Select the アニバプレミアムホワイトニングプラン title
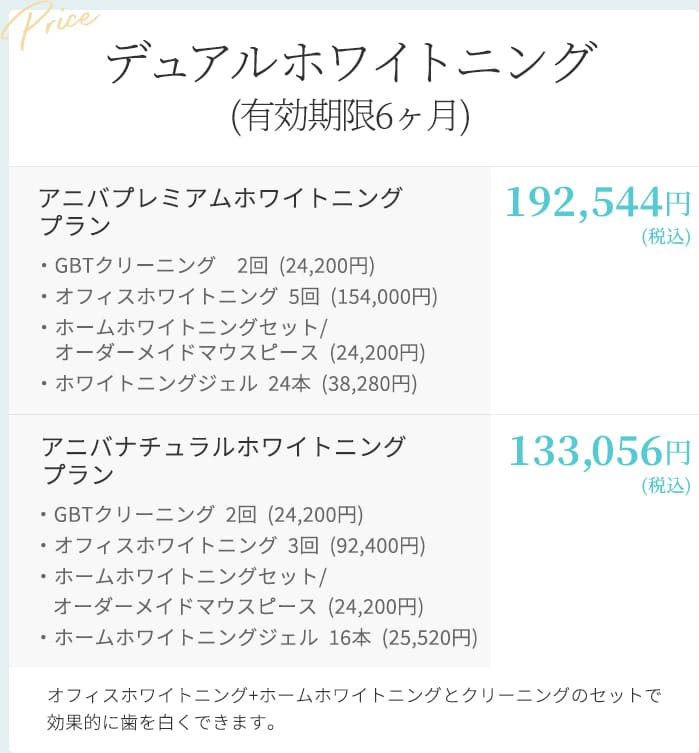Viewport: 699px width, 753px height. click(220, 211)
